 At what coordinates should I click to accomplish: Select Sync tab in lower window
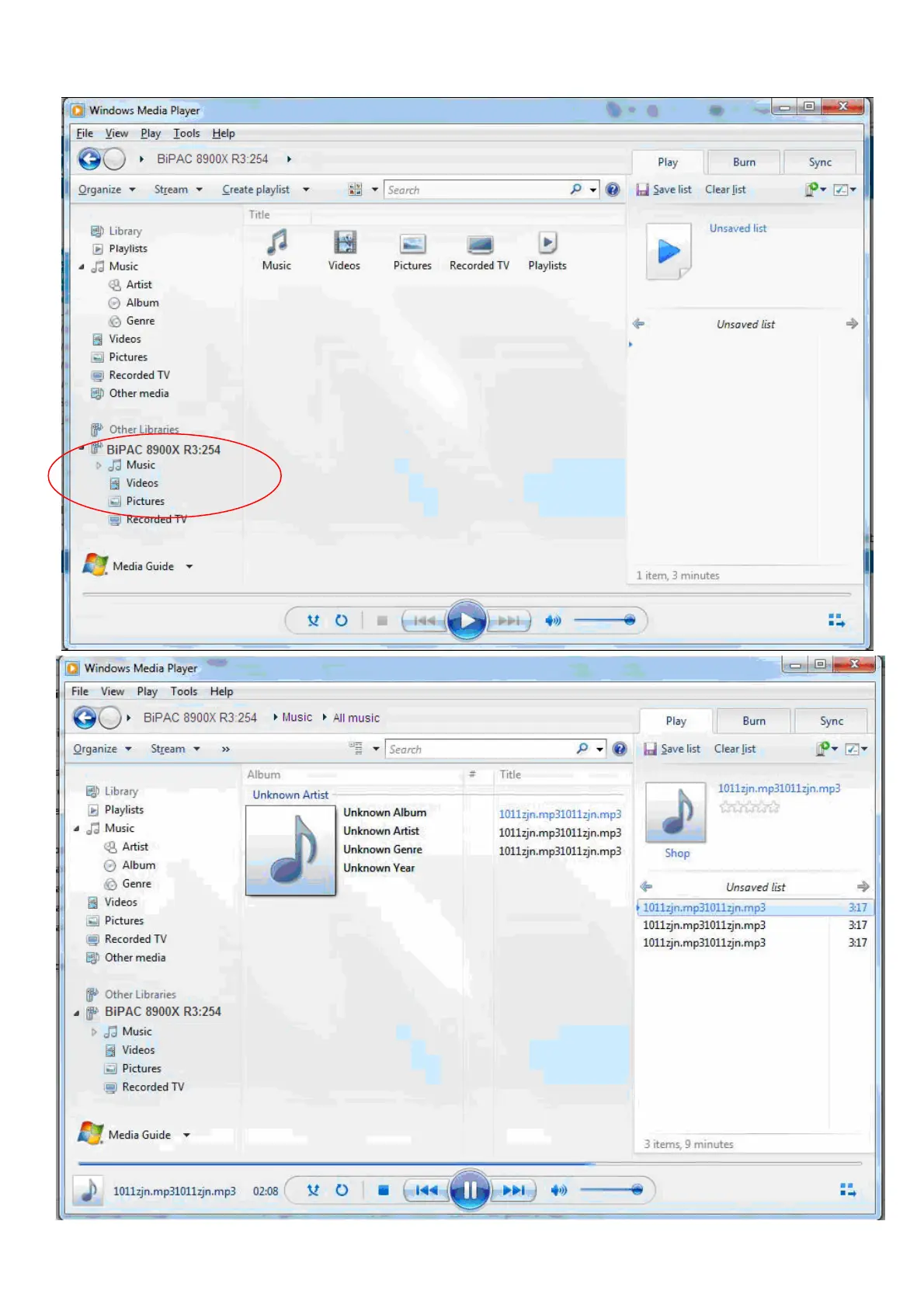coord(832,721)
